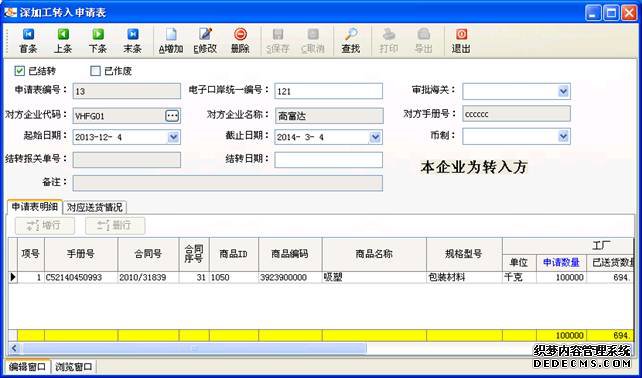Click the 商品名称 column header

(374, 254)
